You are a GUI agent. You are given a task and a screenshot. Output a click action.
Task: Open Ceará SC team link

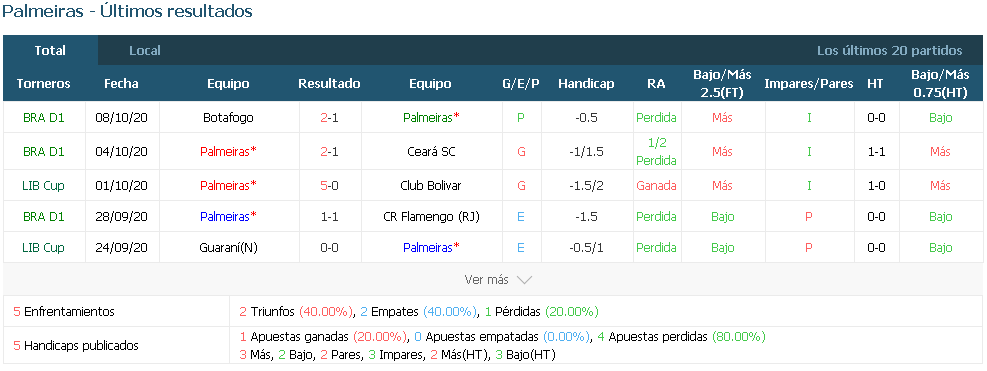[x=431, y=152]
